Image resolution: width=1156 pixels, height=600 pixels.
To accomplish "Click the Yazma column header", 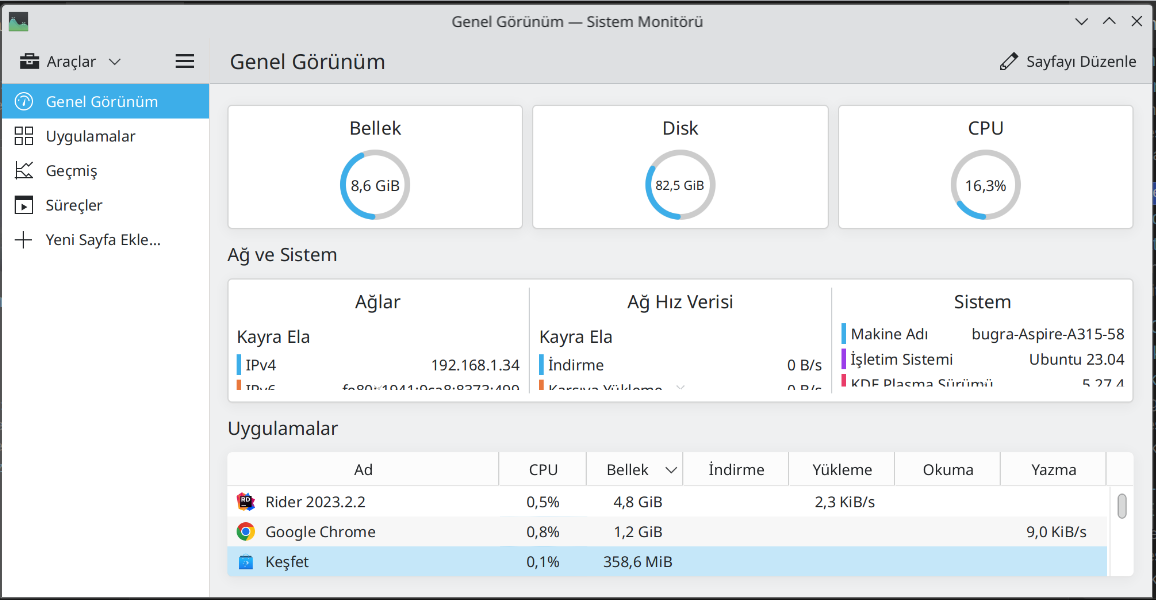I will (1054, 470).
